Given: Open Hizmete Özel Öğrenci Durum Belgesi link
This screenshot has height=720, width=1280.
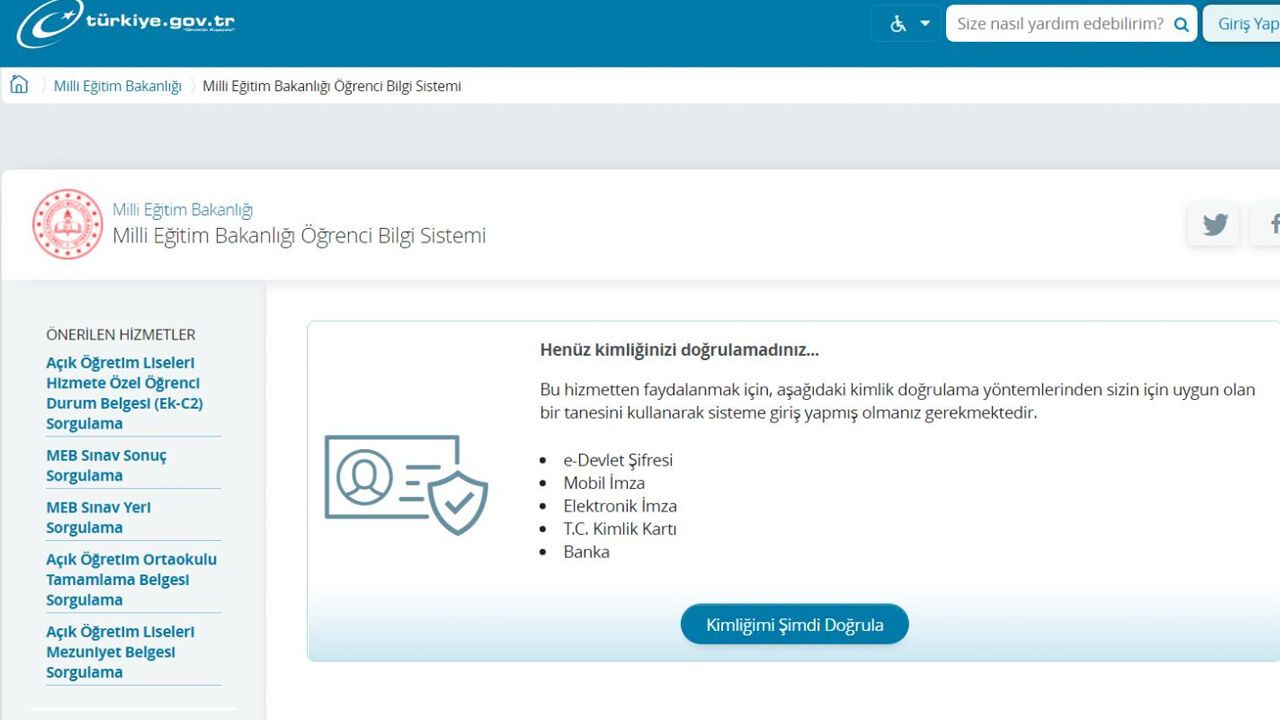Looking at the screenshot, I should (124, 393).
